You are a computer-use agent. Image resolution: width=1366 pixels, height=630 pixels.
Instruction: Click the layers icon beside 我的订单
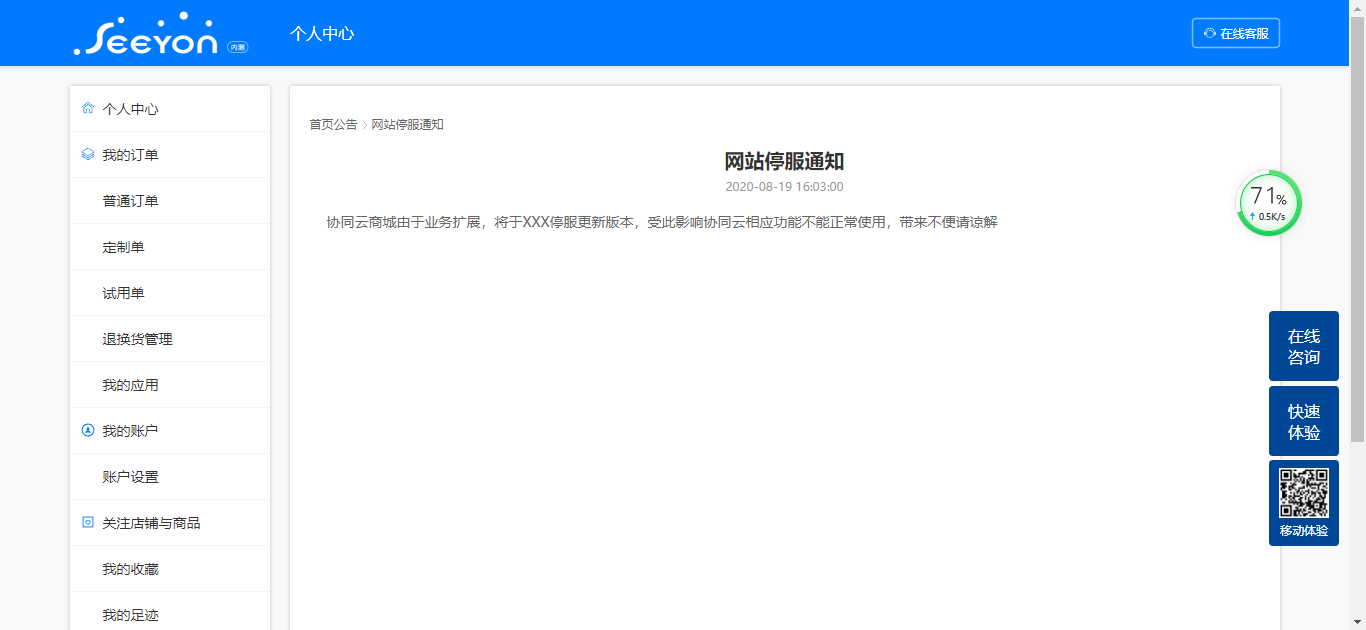(88, 154)
